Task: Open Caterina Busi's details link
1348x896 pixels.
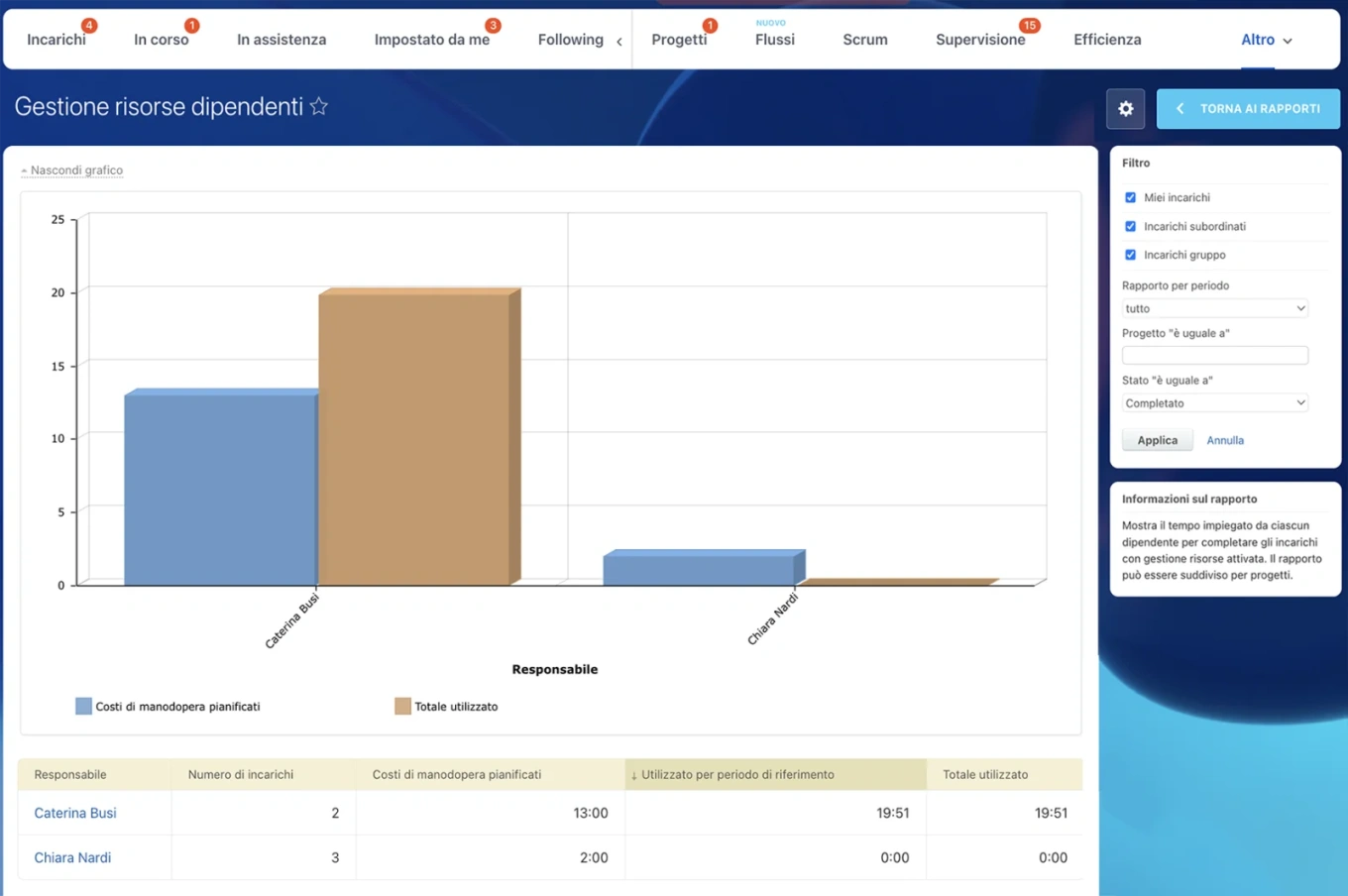Action: point(74,812)
